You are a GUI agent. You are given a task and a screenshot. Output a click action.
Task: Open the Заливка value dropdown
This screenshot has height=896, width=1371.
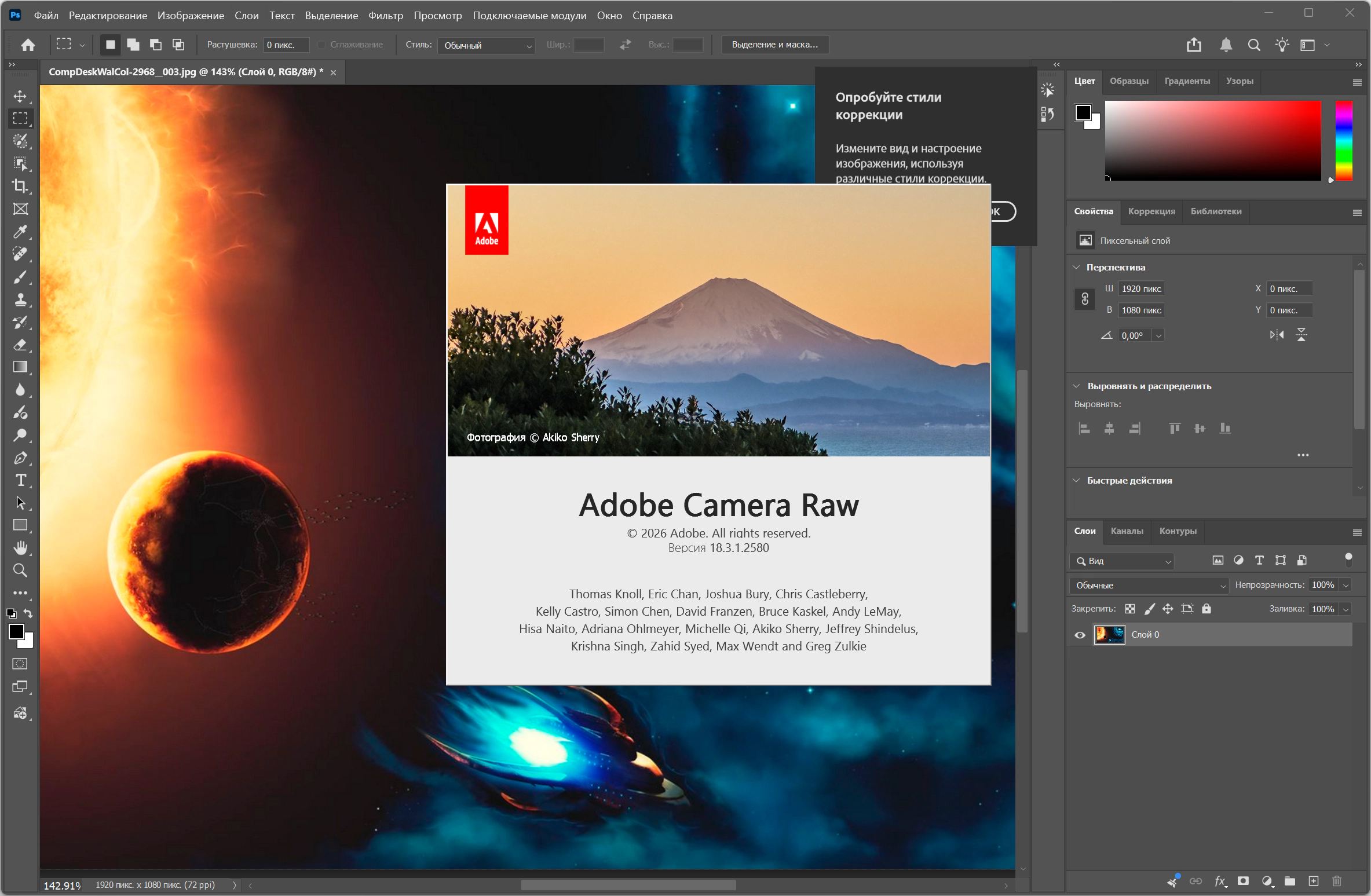1347,609
